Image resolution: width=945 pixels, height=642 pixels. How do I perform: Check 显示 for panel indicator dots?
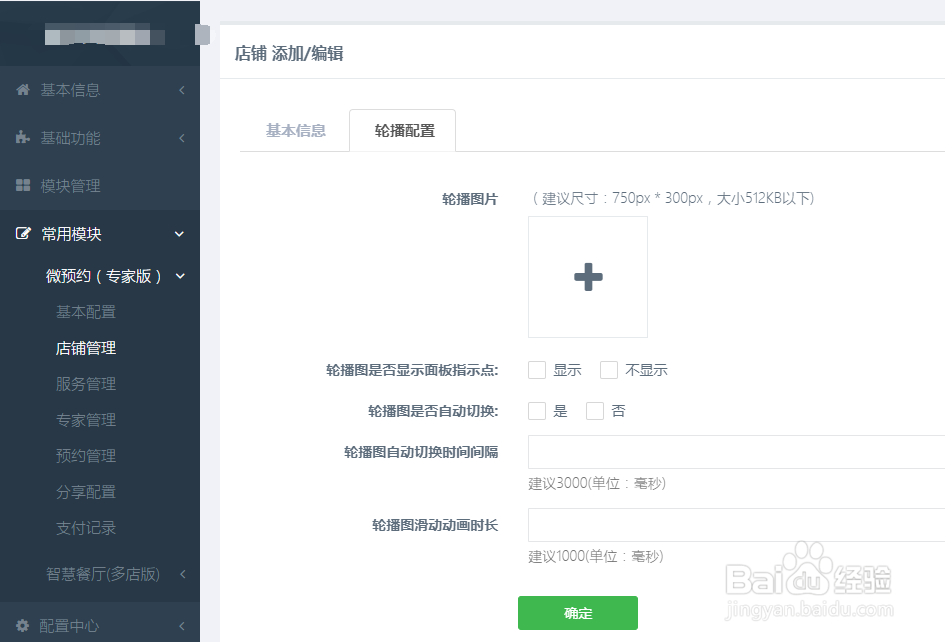pos(537,370)
